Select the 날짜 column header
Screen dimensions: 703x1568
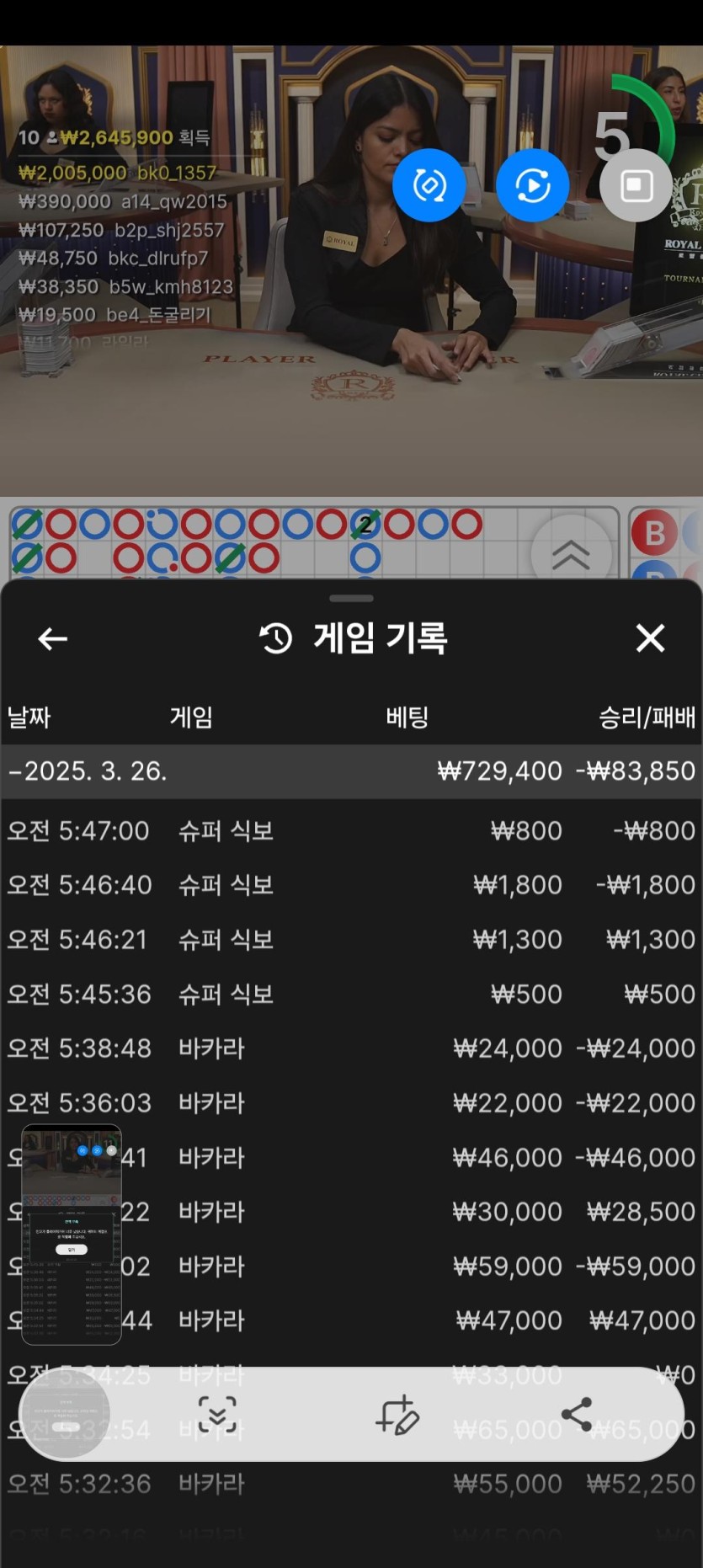(29, 717)
